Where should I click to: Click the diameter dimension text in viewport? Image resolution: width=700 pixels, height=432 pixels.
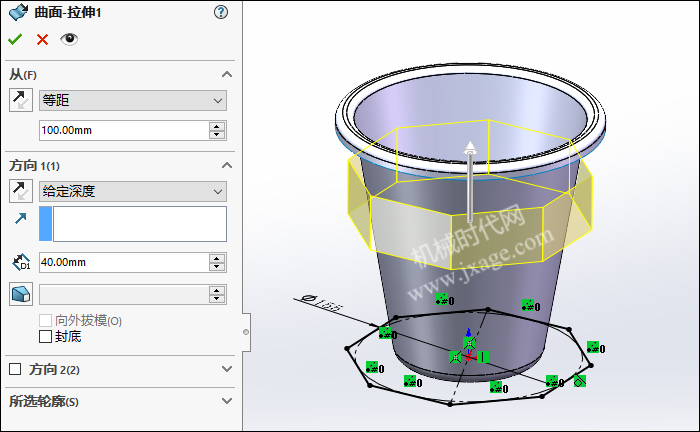(x=322, y=302)
